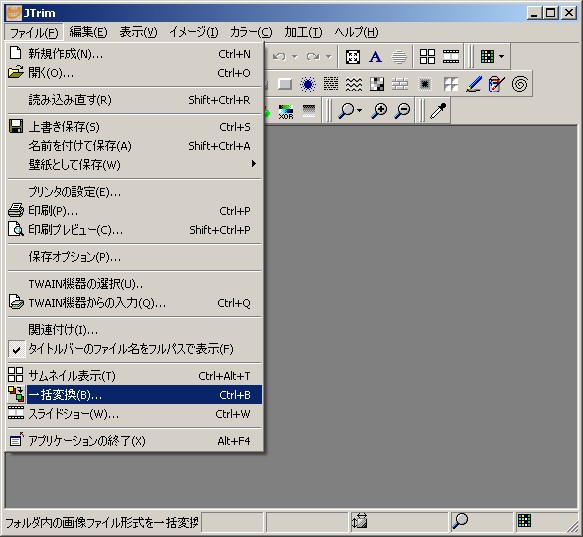Click the spiral swirl effect icon
The image size is (583, 537).
pos(519,84)
